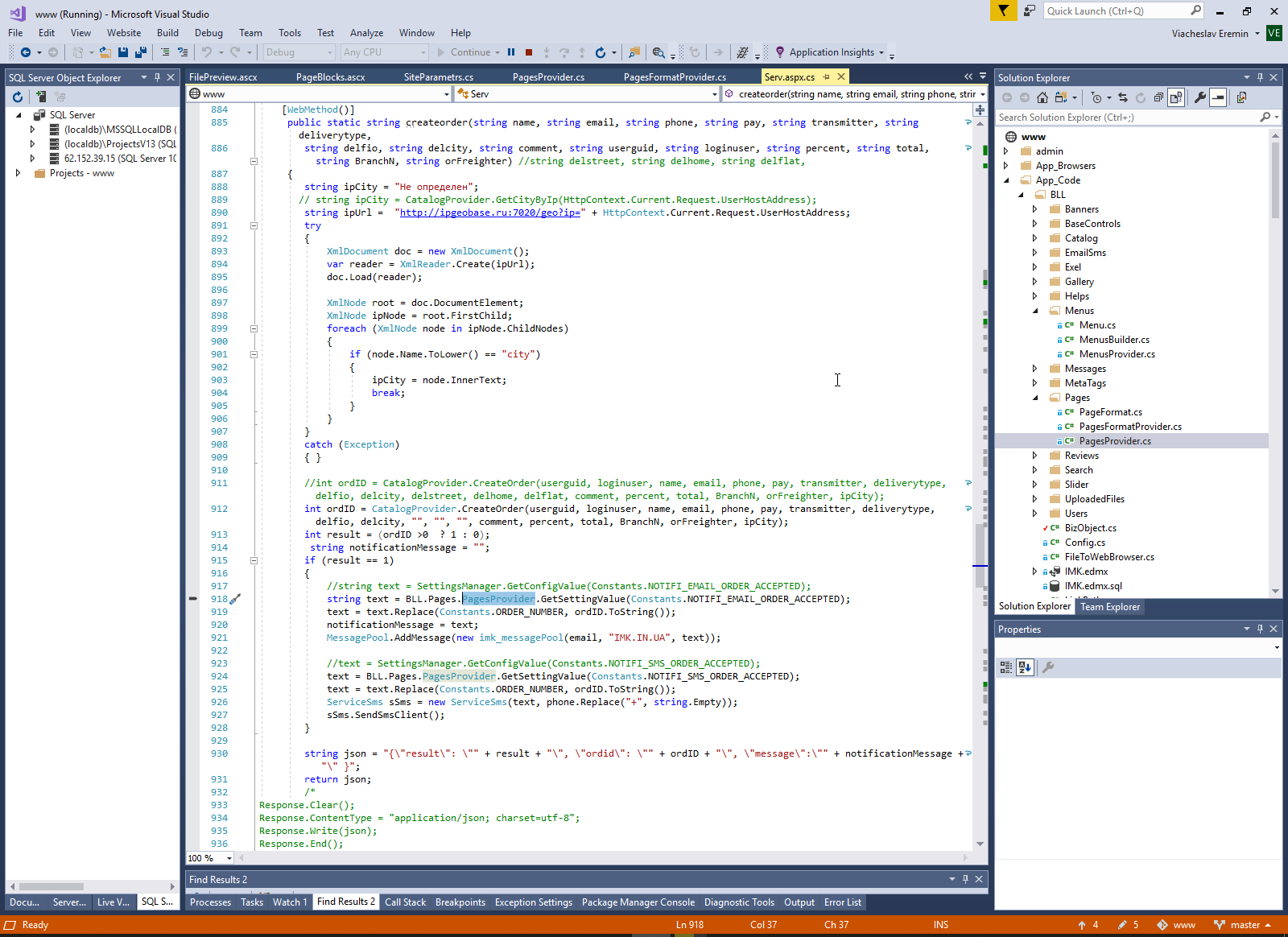Stop debugging with the red square button

[529, 52]
